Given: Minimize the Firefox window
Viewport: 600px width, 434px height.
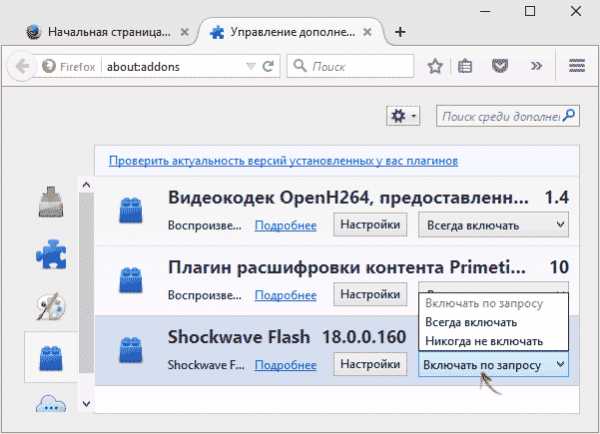Looking at the screenshot, I should click(485, 11).
